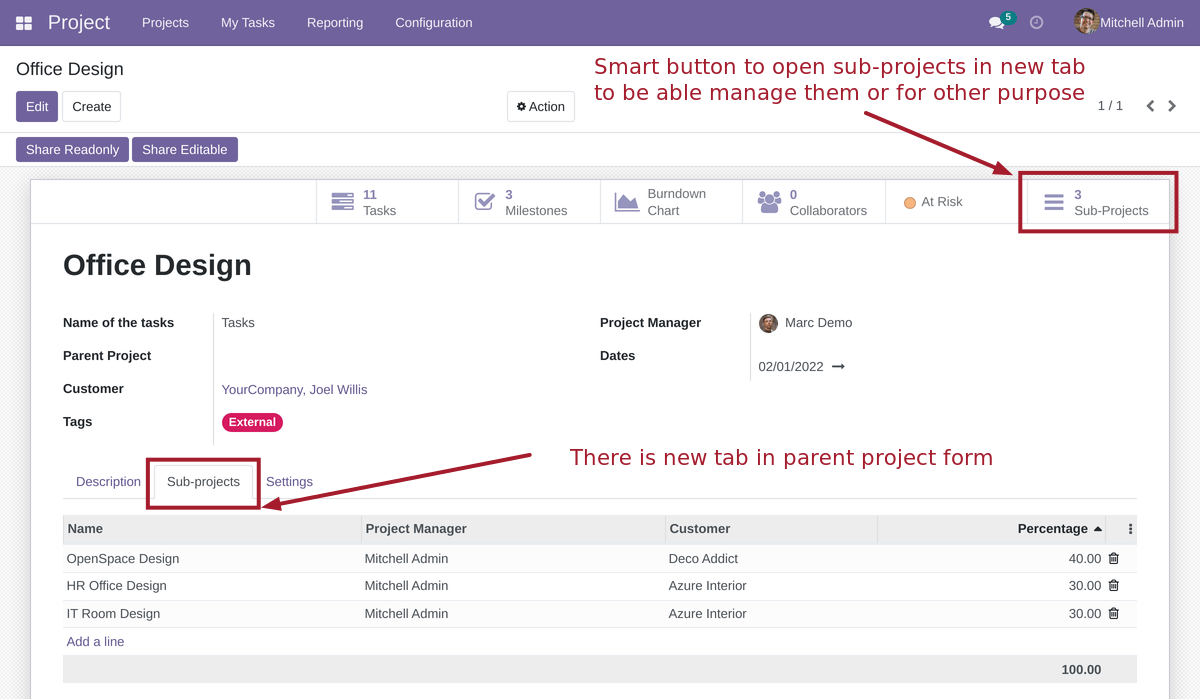Open the 3 Sub-Projects smart button

[x=1096, y=202]
